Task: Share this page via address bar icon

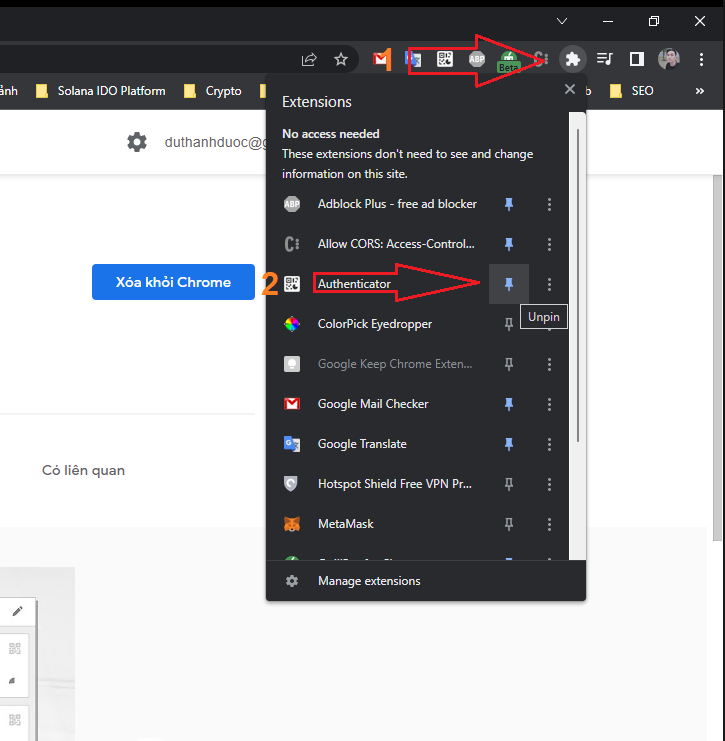Action: tap(309, 60)
